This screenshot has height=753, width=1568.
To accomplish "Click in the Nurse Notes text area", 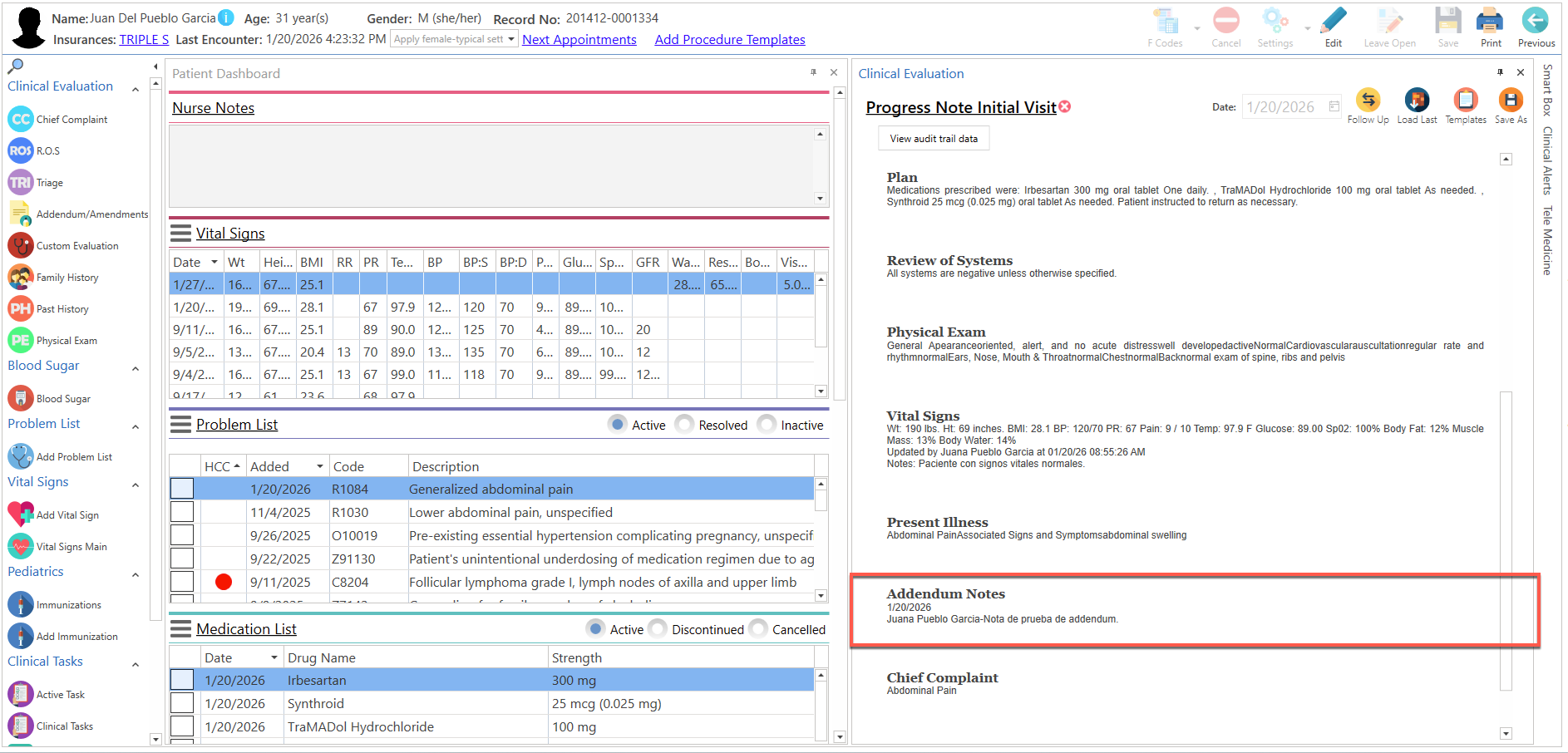I will (491, 165).
